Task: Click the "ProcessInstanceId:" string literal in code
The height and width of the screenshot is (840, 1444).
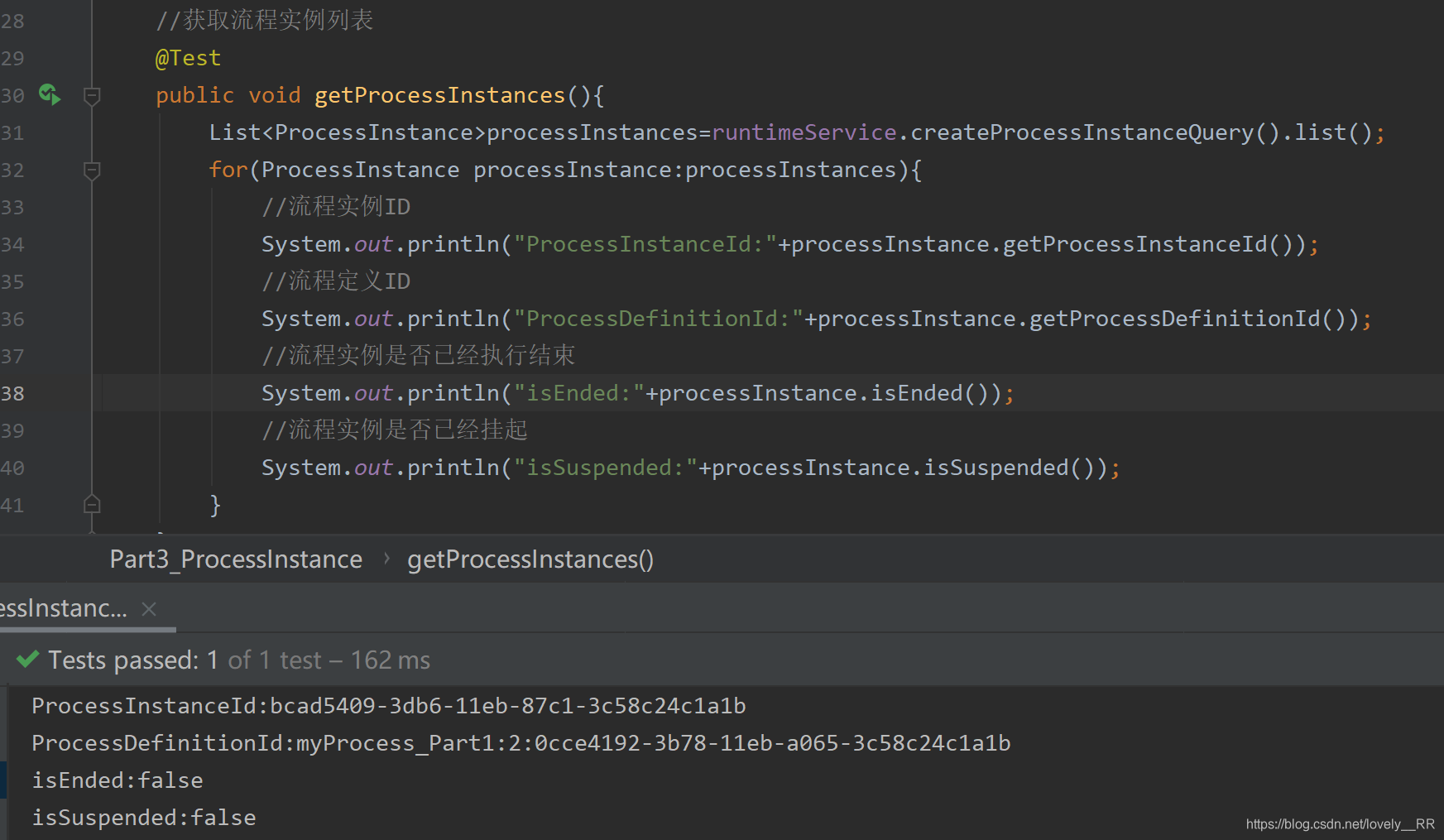Action: point(645,244)
